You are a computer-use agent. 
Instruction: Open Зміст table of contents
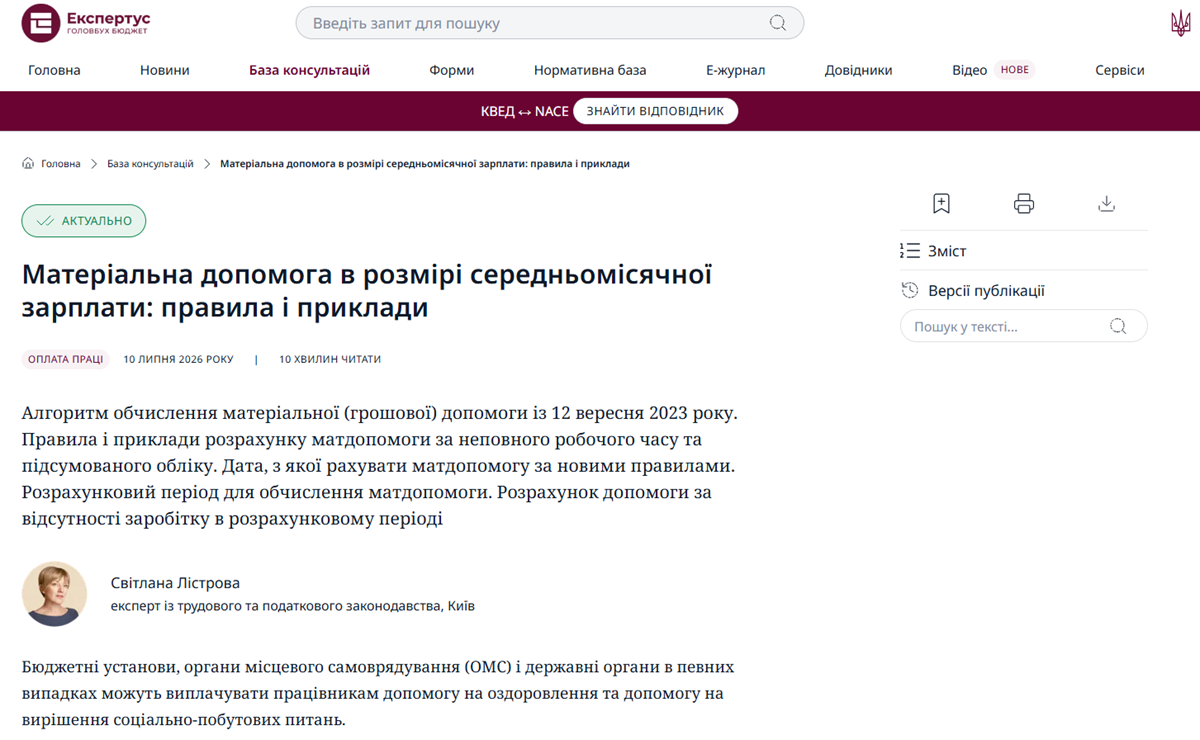pyautogui.click(x=934, y=251)
